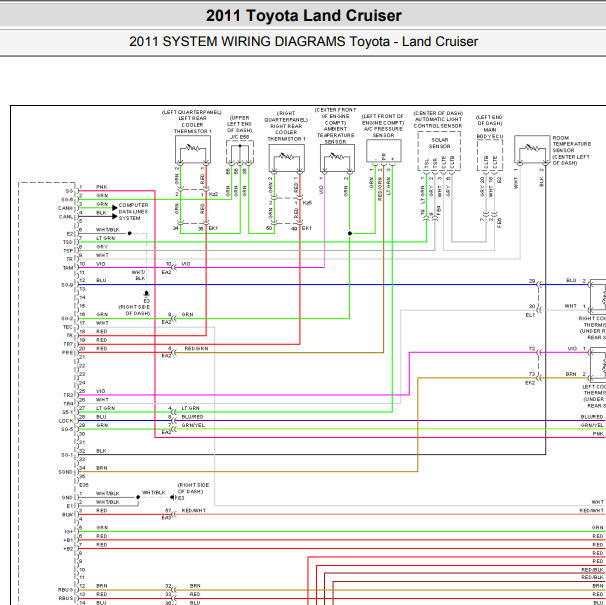Image resolution: width=606 pixels, height=605 pixels.
Task: Click the arrowhead on the CANL black wire
Action: (x=115, y=216)
